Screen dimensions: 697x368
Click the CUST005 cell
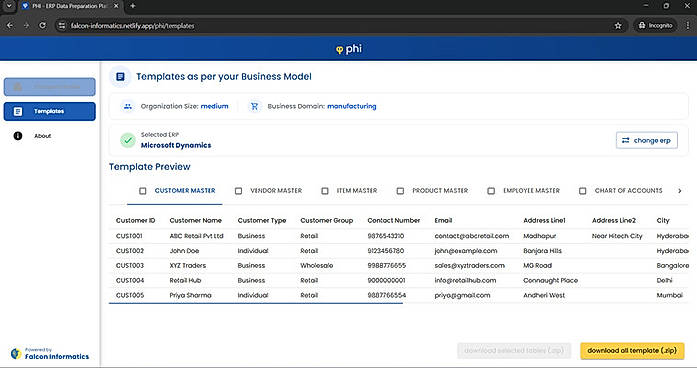(130, 295)
